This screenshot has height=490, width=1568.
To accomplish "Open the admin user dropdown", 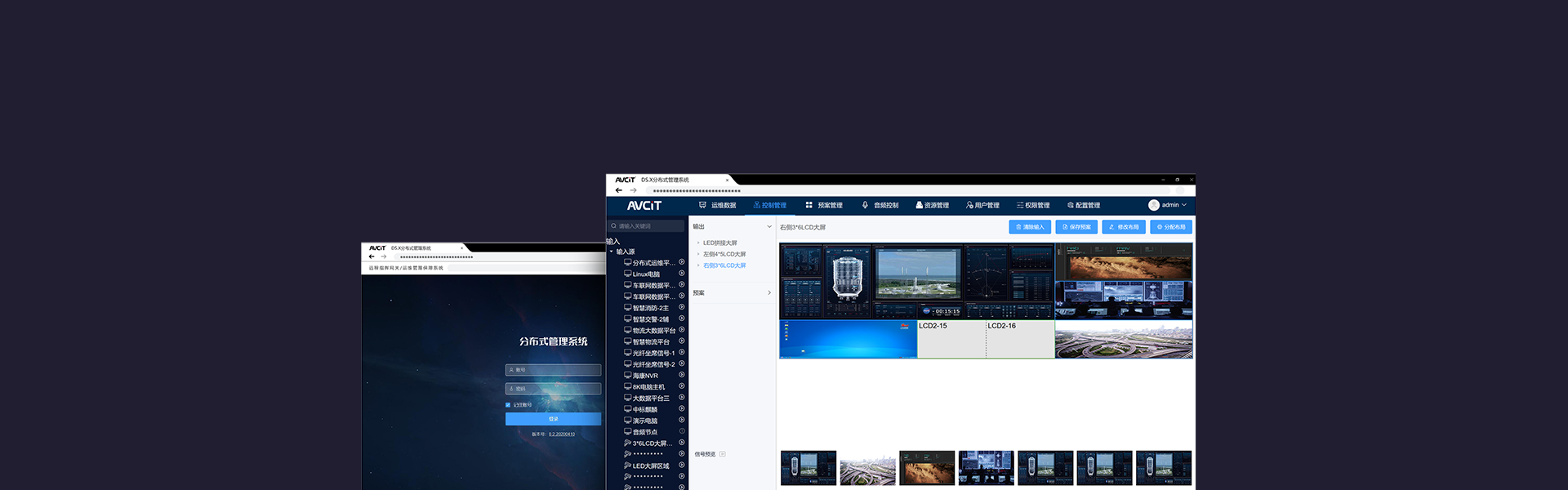I will click(1168, 205).
